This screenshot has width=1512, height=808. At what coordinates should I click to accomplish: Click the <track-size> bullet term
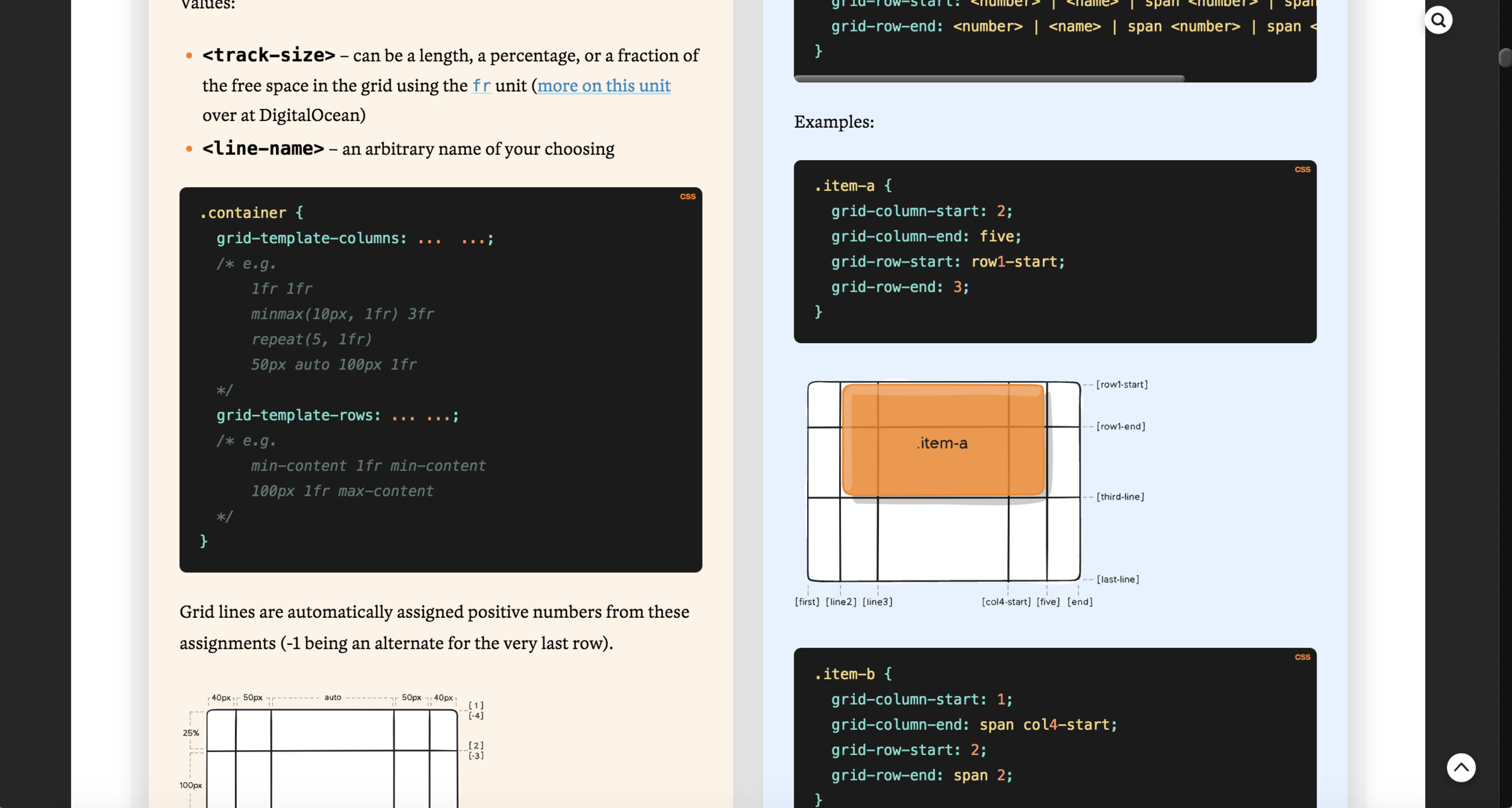click(268, 55)
